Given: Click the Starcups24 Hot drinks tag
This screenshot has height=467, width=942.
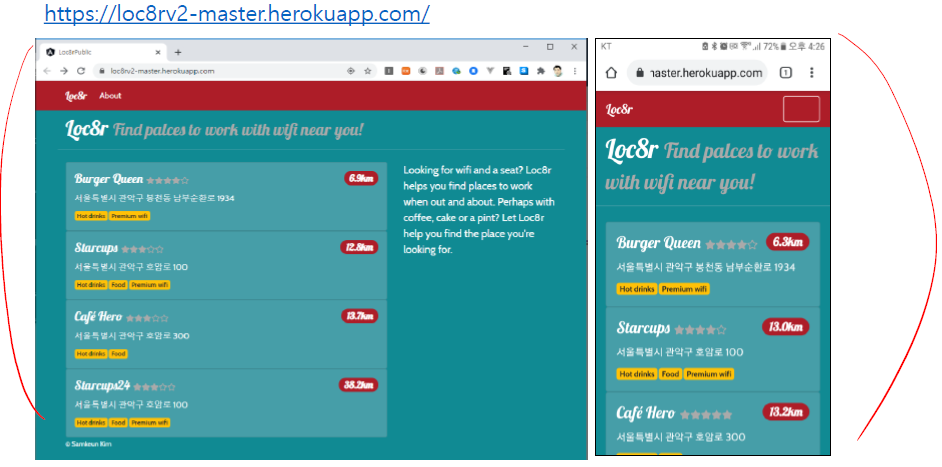Looking at the screenshot, I should point(91,423).
